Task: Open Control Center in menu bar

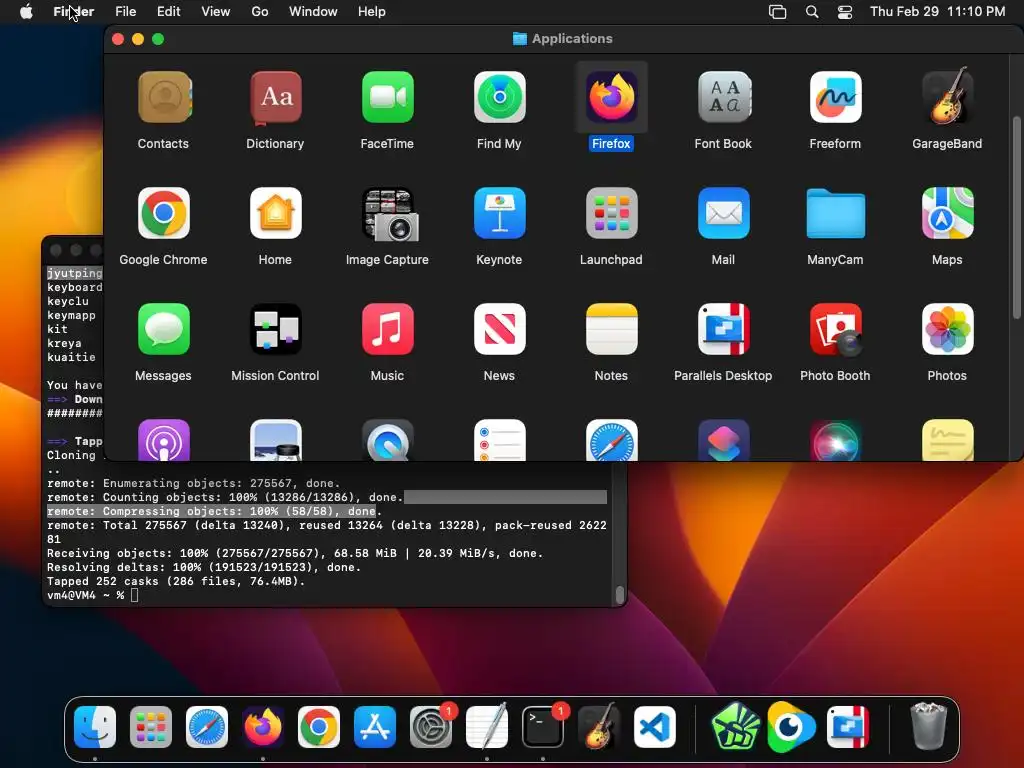Action: 845,12
